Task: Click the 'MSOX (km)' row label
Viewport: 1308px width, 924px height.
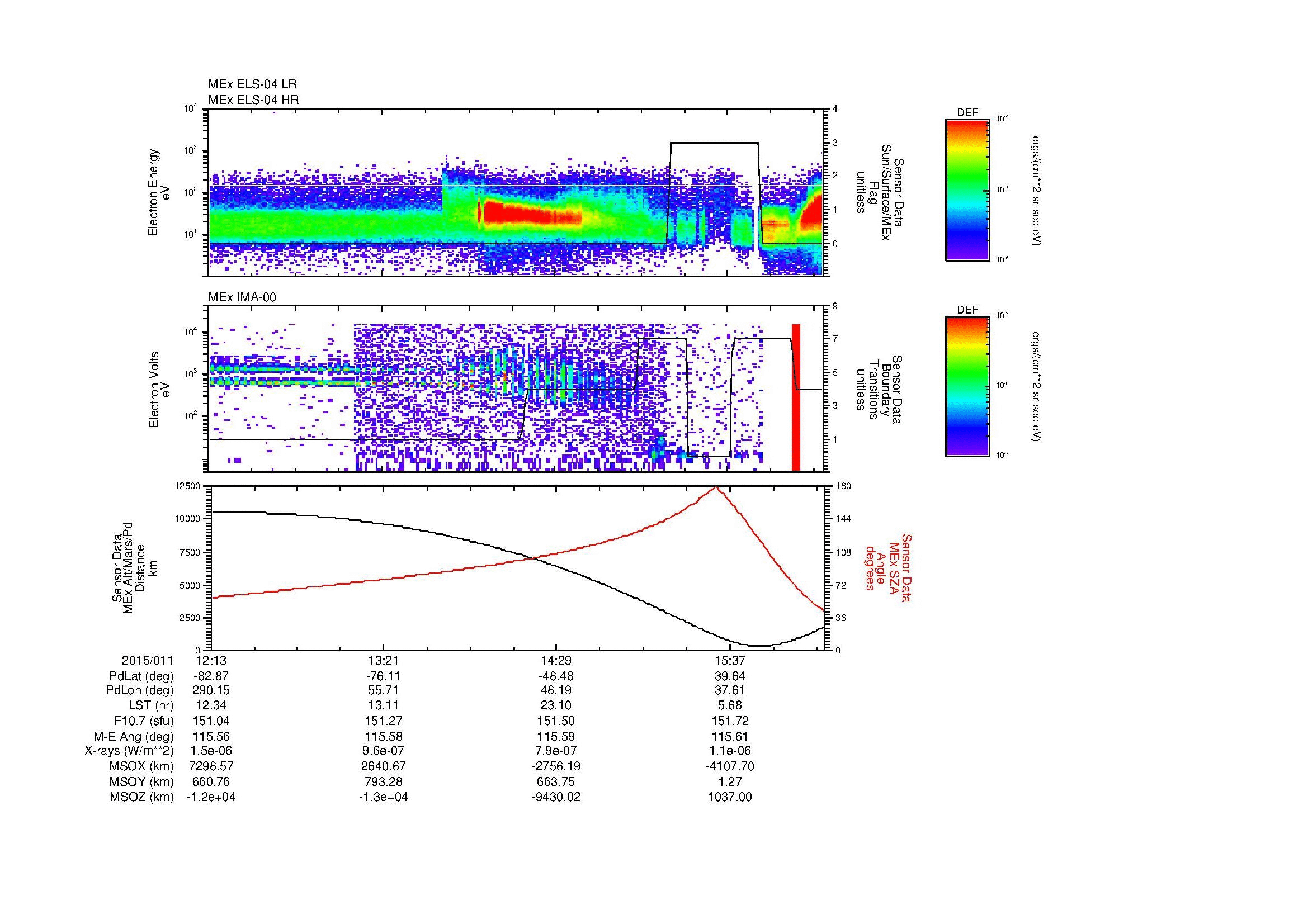Action: click(x=141, y=766)
